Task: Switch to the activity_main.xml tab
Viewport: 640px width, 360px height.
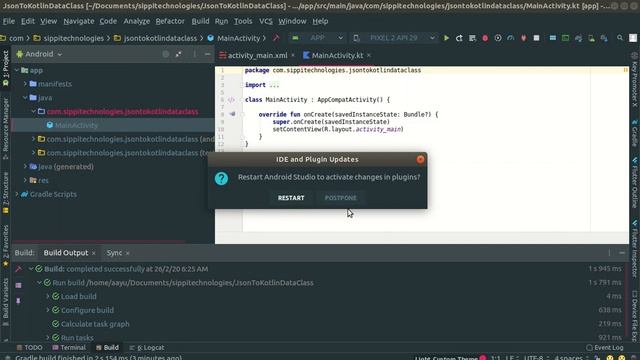Action: tap(257, 56)
